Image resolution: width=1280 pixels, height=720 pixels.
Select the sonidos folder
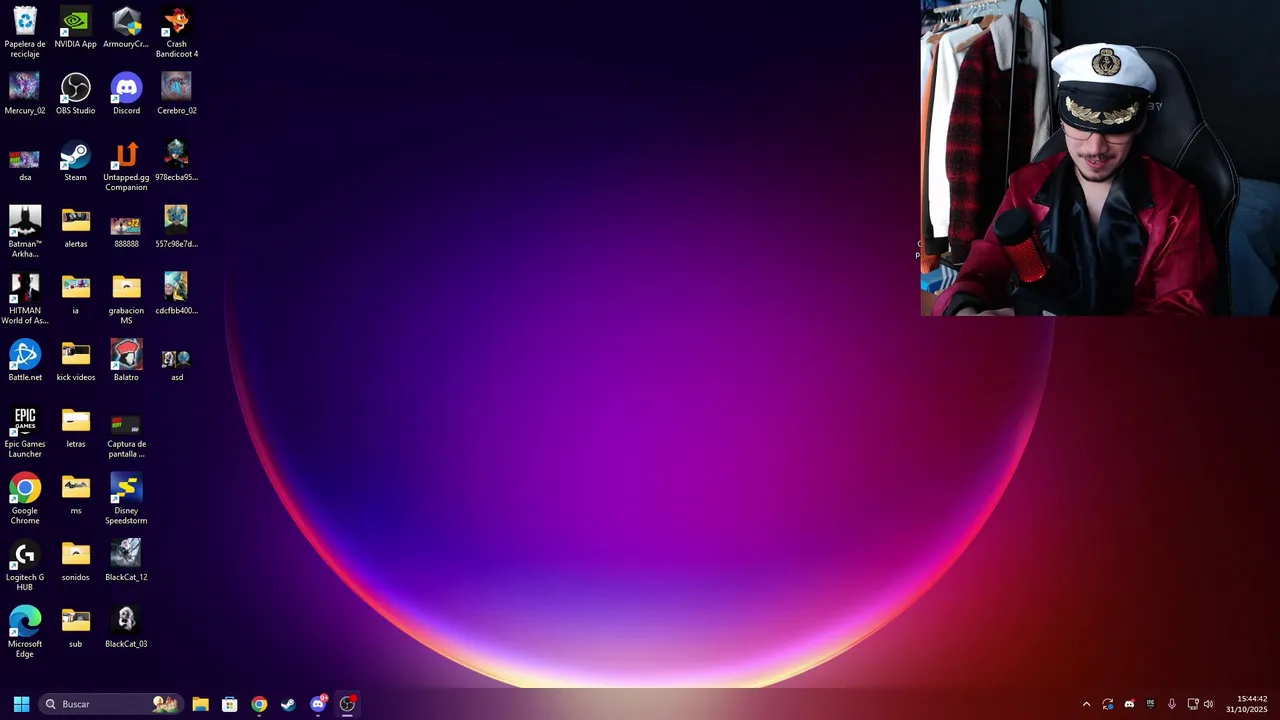coord(76,561)
